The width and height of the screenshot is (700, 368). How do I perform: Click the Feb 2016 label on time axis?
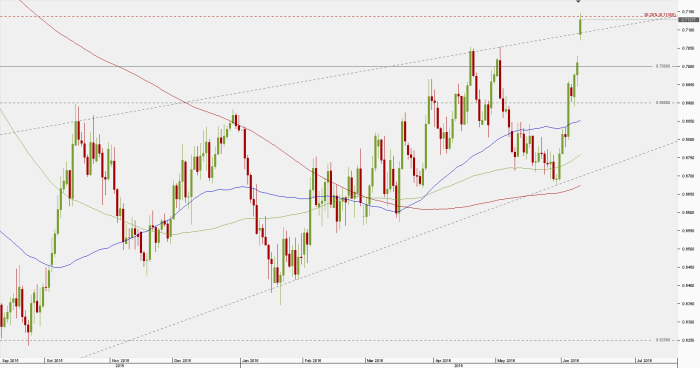tap(312, 360)
